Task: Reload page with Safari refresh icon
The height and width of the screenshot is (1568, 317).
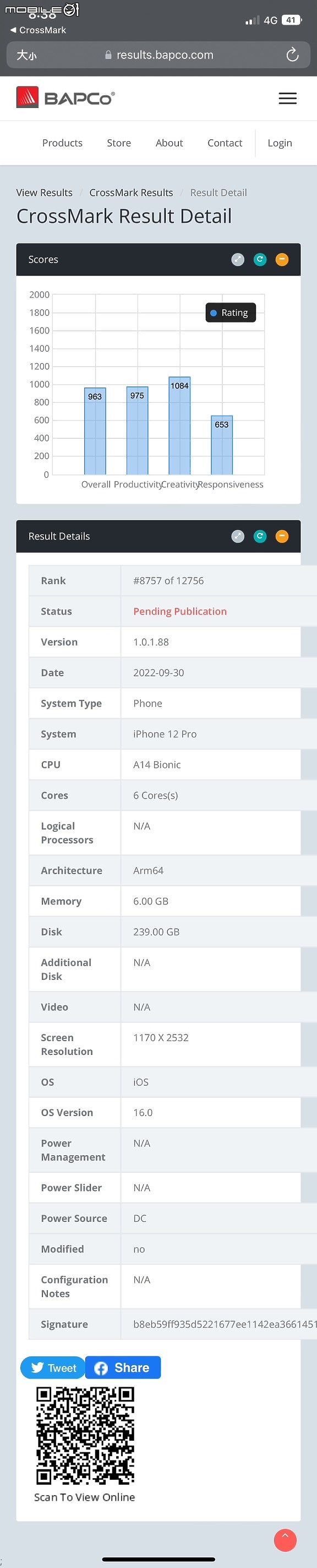Action: click(292, 55)
